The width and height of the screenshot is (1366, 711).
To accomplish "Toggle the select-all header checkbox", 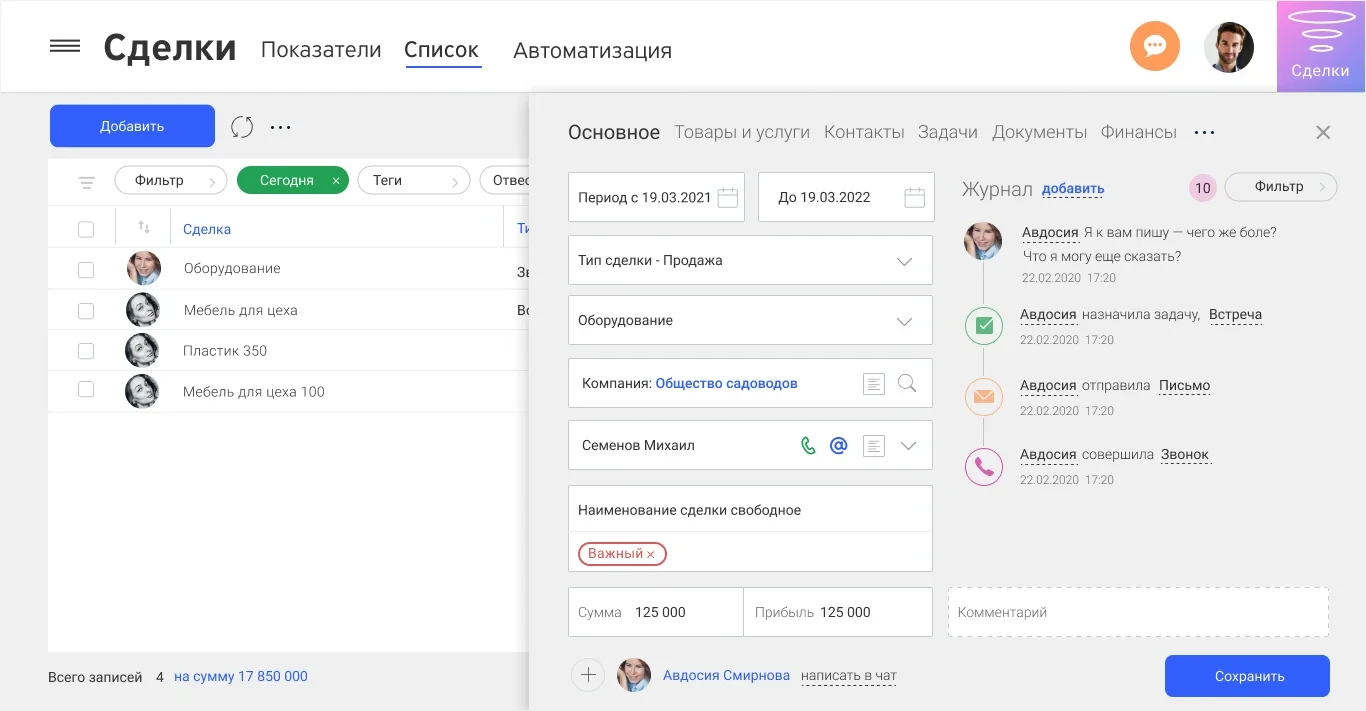I will tap(86, 230).
